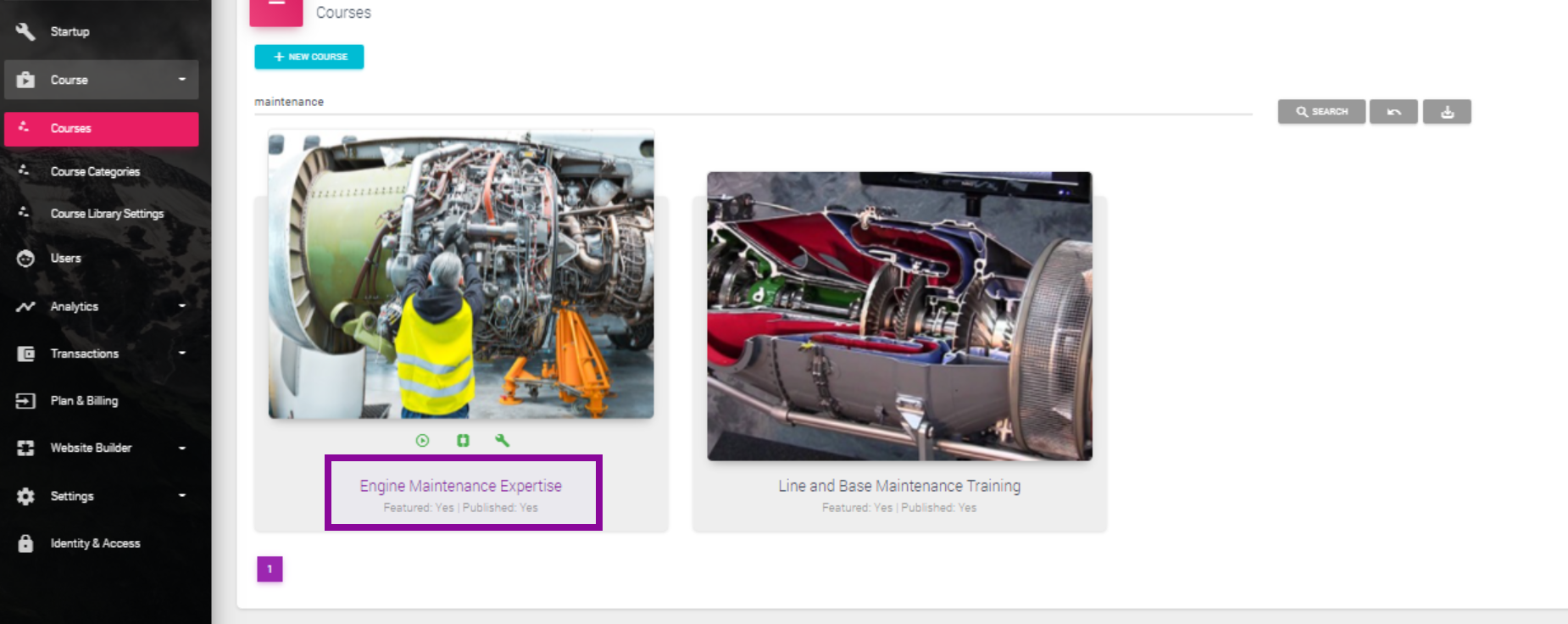Image resolution: width=1568 pixels, height=624 pixels.
Task: Expand the Transactions submenu arrow
Action: click(x=182, y=353)
